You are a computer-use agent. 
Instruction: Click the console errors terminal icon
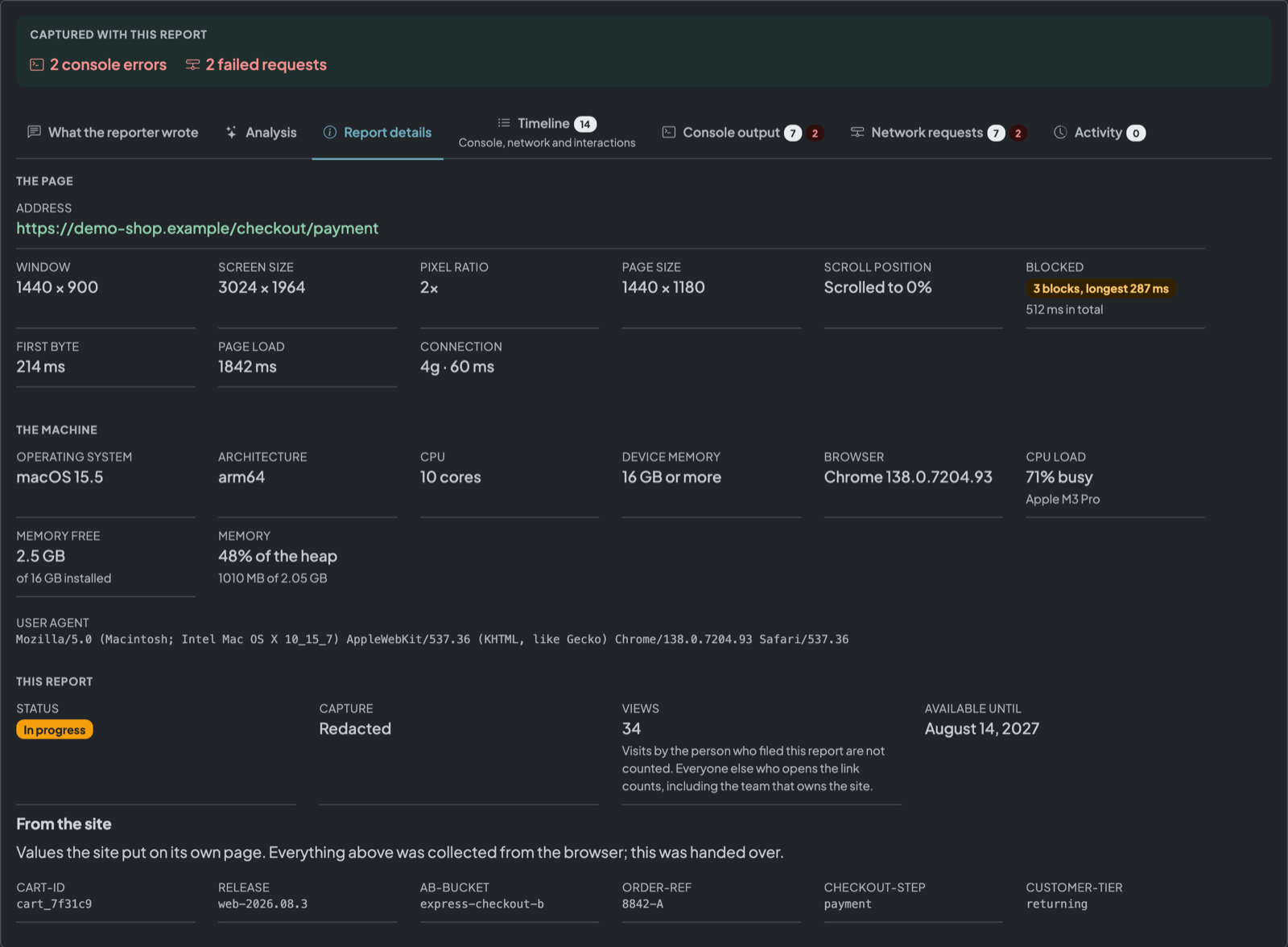click(37, 64)
